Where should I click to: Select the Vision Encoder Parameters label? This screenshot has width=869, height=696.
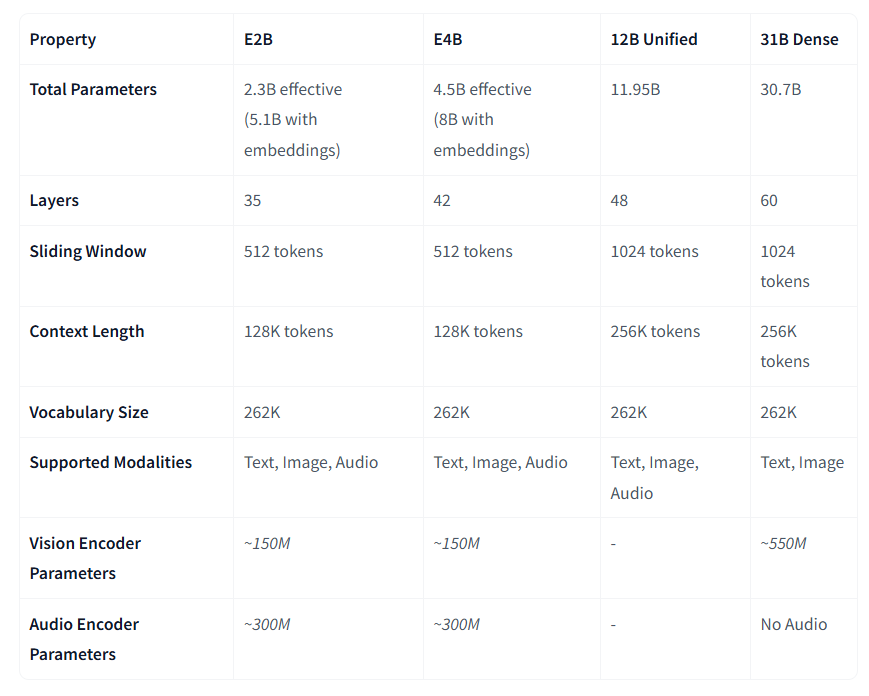(x=85, y=558)
